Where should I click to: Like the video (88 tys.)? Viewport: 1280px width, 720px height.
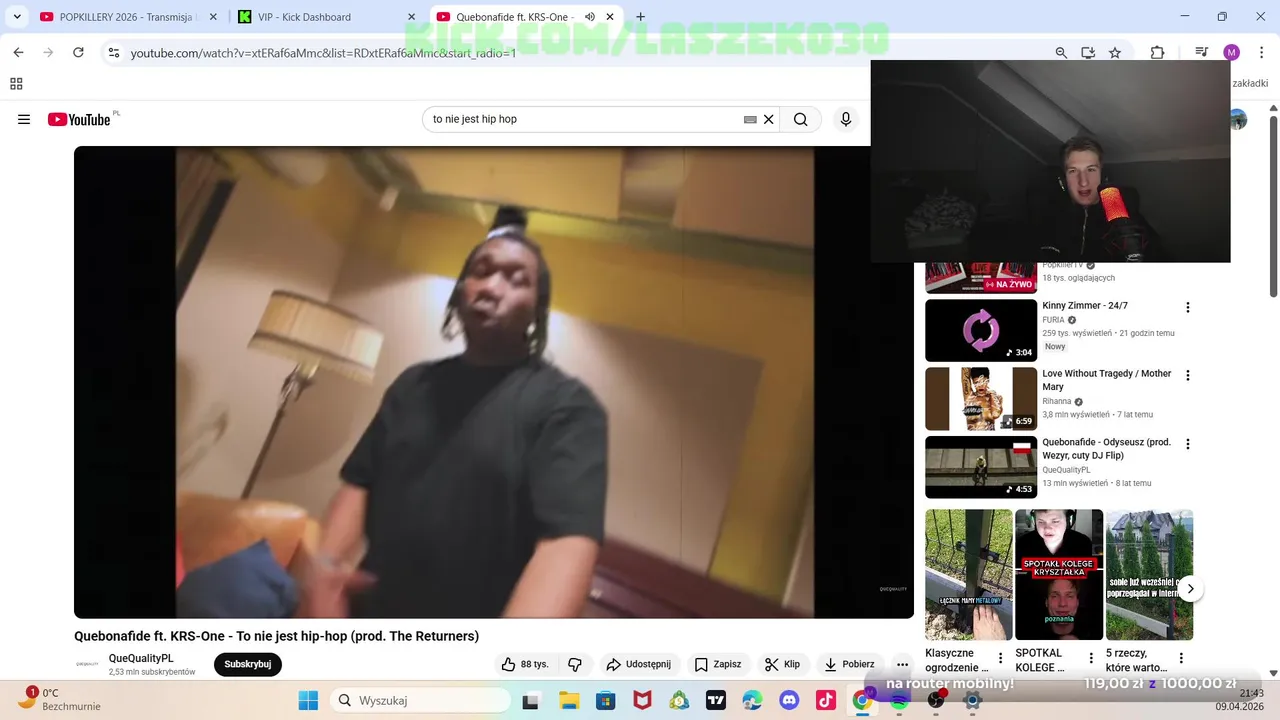526,664
